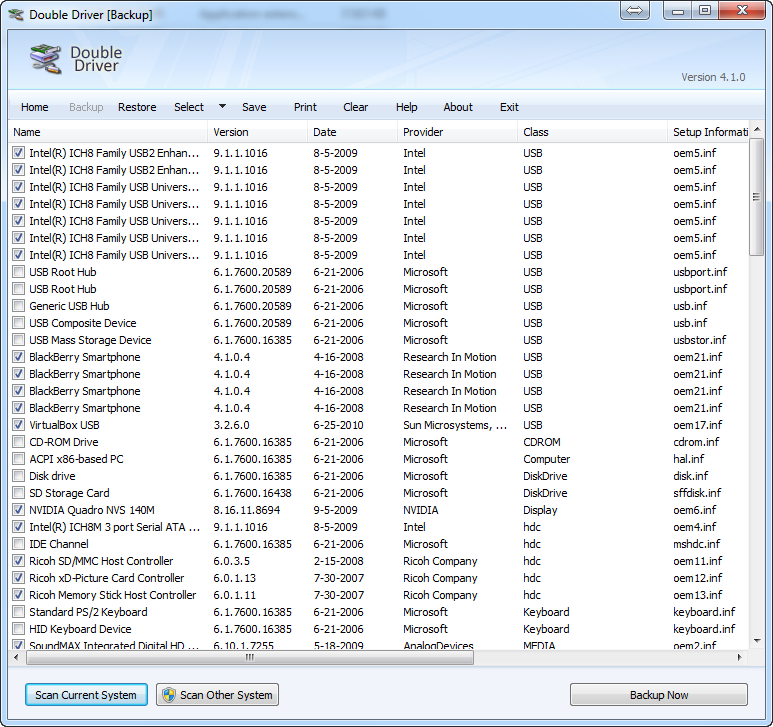
Task: Uncheck Ricoh Memory Stick Host Controller checkbox
Action: pyautogui.click(x=18, y=595)
